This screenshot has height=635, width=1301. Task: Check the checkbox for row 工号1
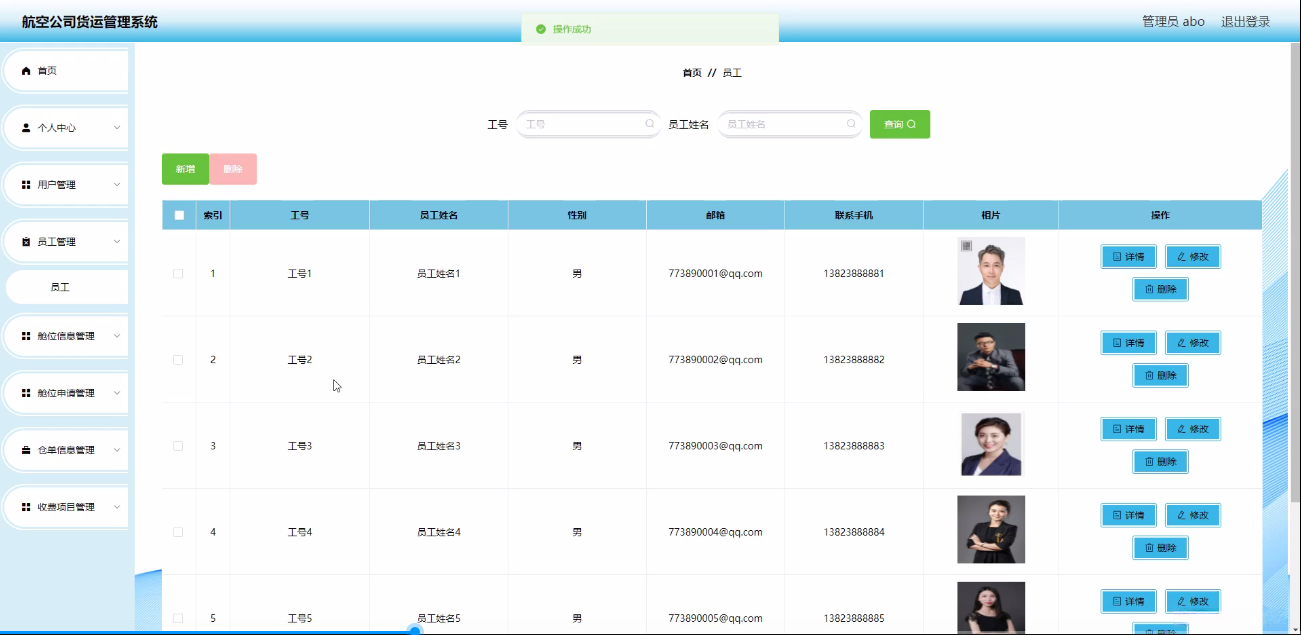point(178,274)
